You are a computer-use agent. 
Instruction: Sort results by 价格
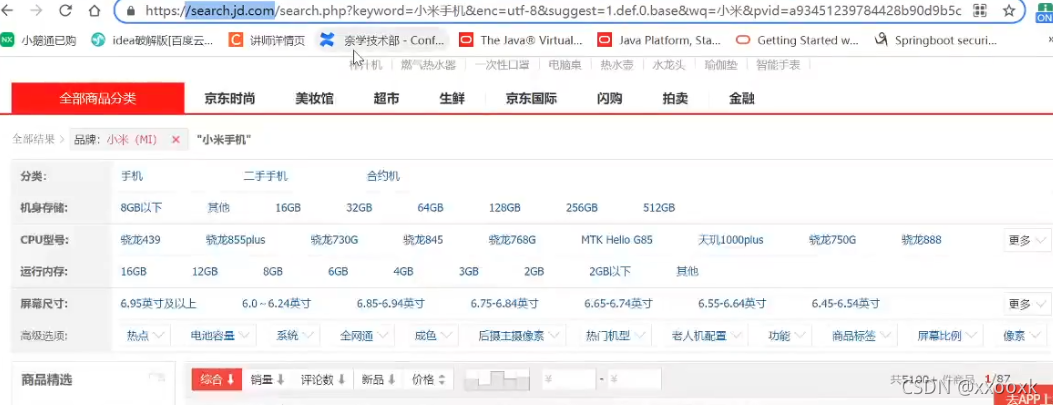(x=428, y=379)
